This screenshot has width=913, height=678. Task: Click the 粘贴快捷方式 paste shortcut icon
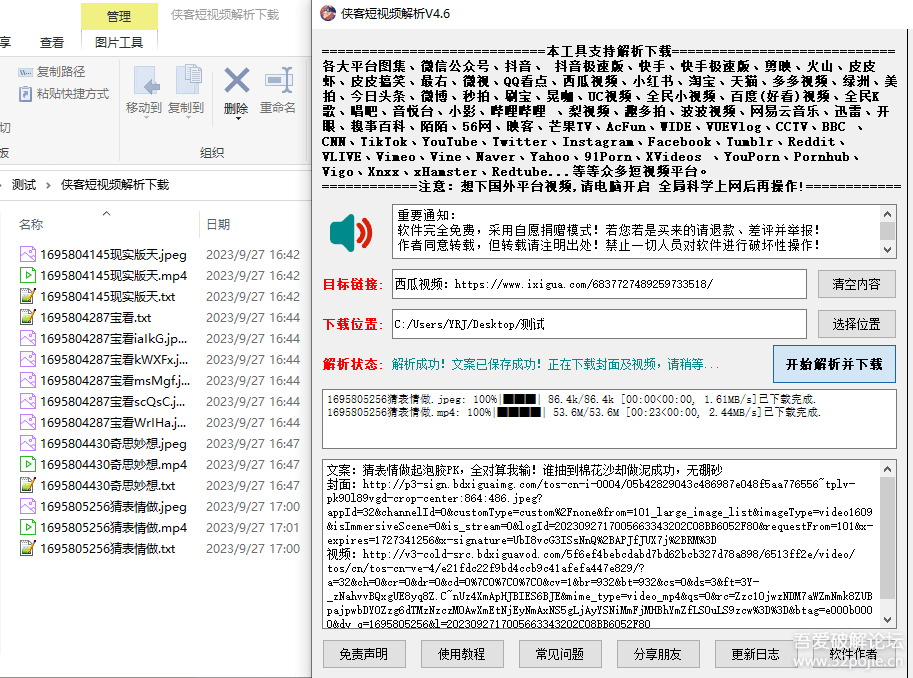tap(25, 94)
